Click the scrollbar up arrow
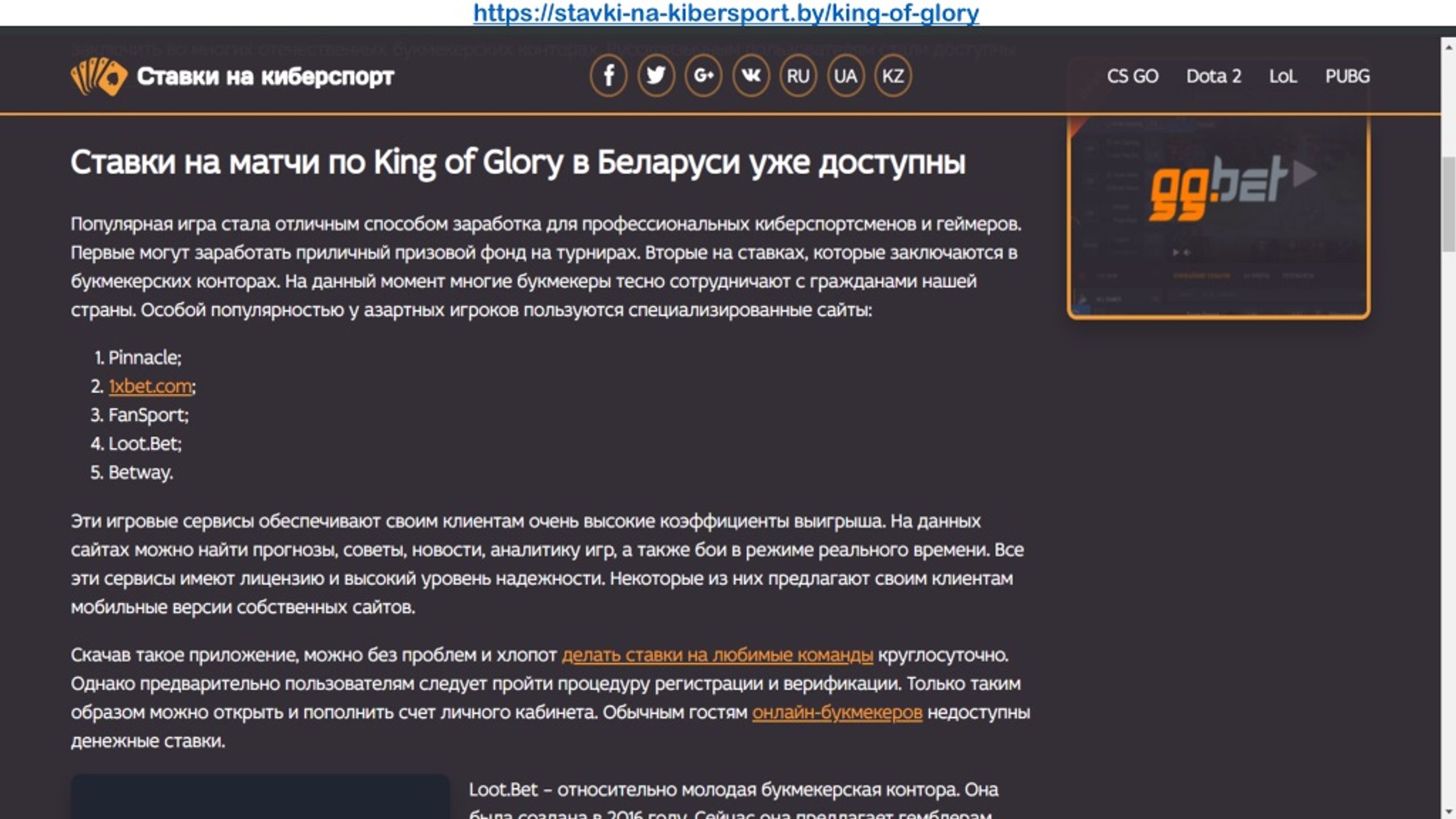The height and width of the screenshot is (819, 1456). click(x=1449, y=47)
